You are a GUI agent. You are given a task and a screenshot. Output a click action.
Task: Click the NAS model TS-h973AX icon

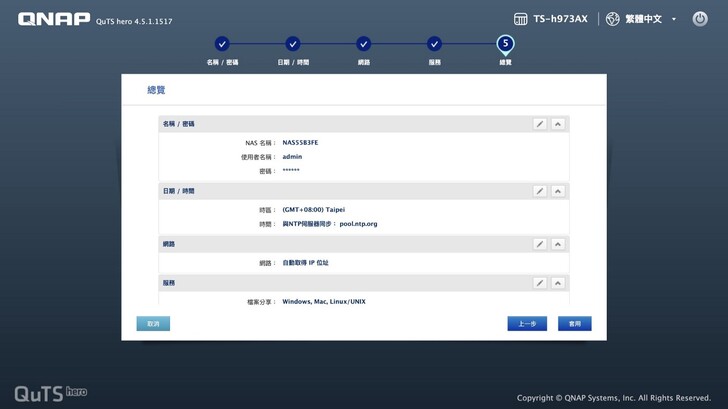point(520,19)
